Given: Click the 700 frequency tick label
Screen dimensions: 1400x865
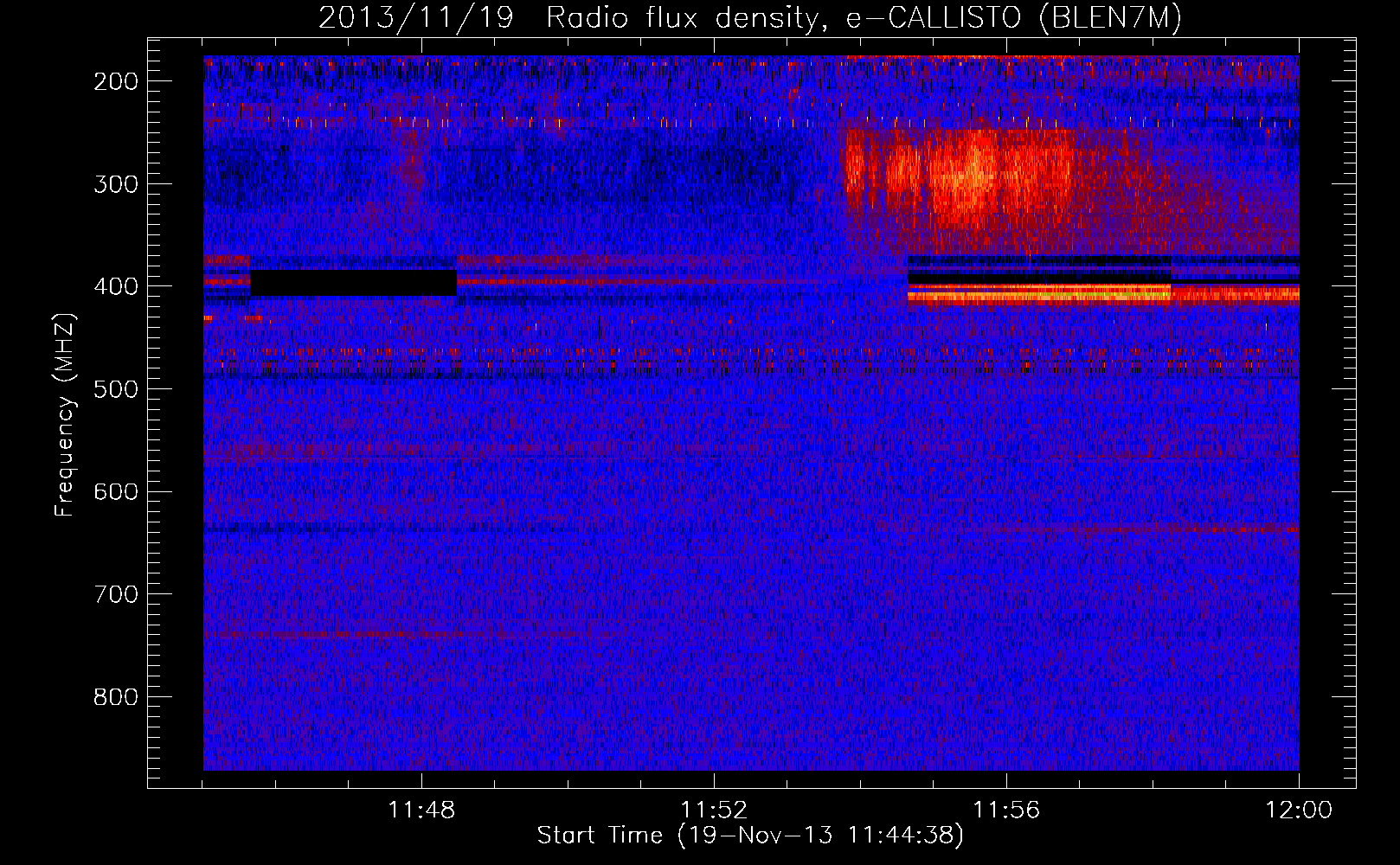Looking at the screenshot, I should (116, 594).
